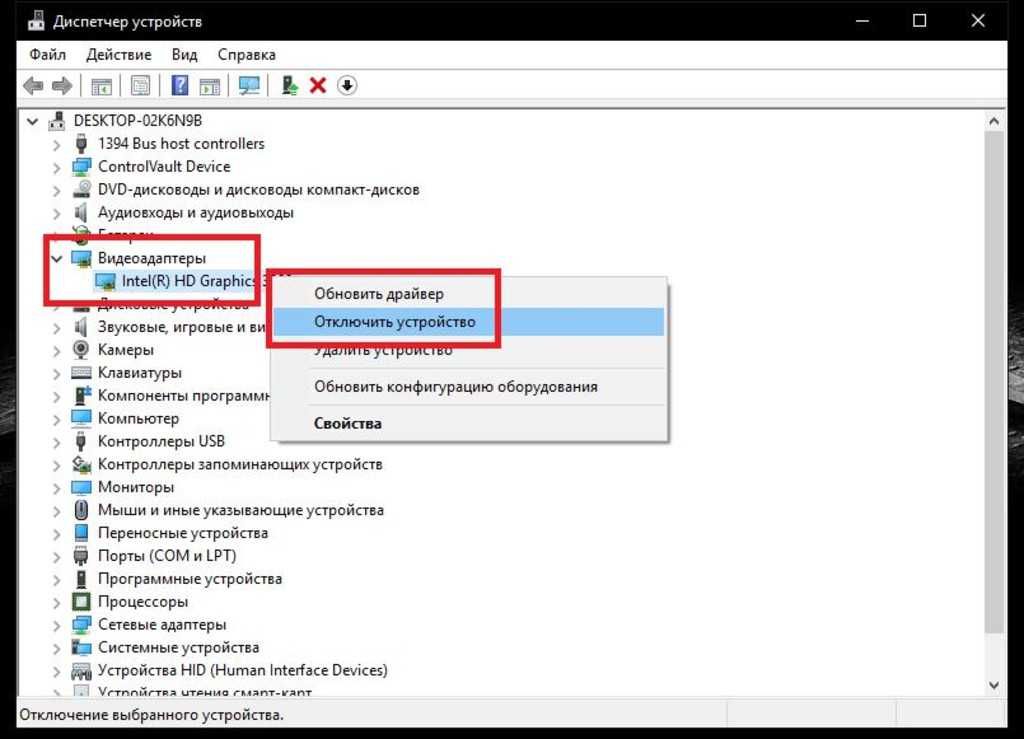
Task: Collapse the Видеоадаптеры node
Action: pos(57,259)
